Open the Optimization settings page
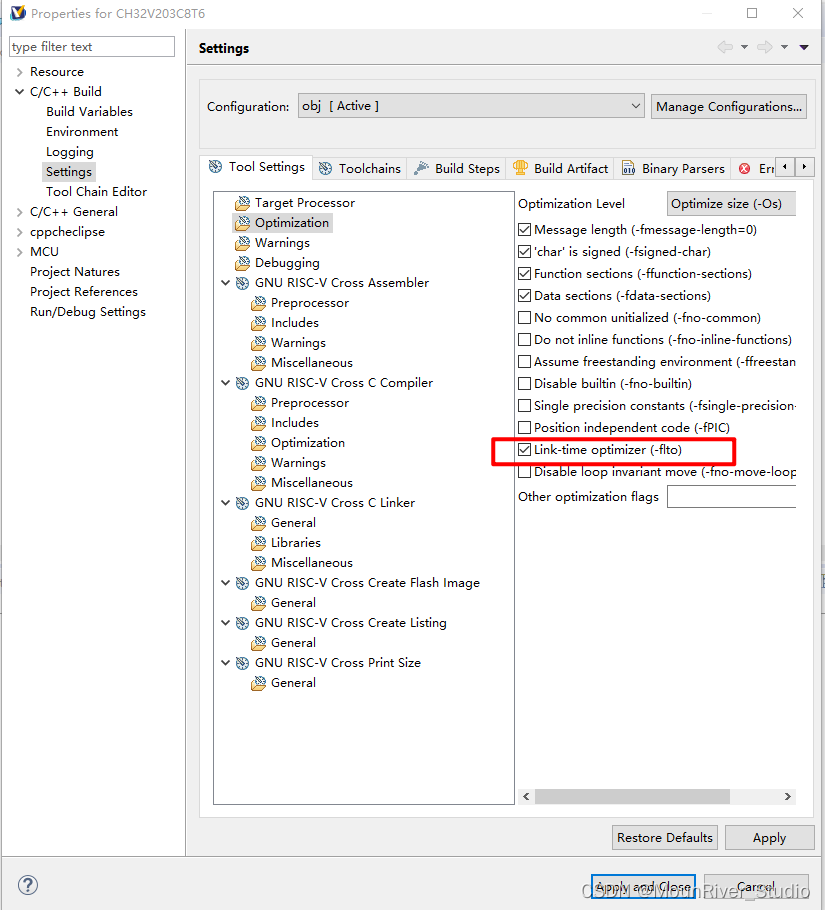Screen dimensions: 825x910 click(290, 222)
